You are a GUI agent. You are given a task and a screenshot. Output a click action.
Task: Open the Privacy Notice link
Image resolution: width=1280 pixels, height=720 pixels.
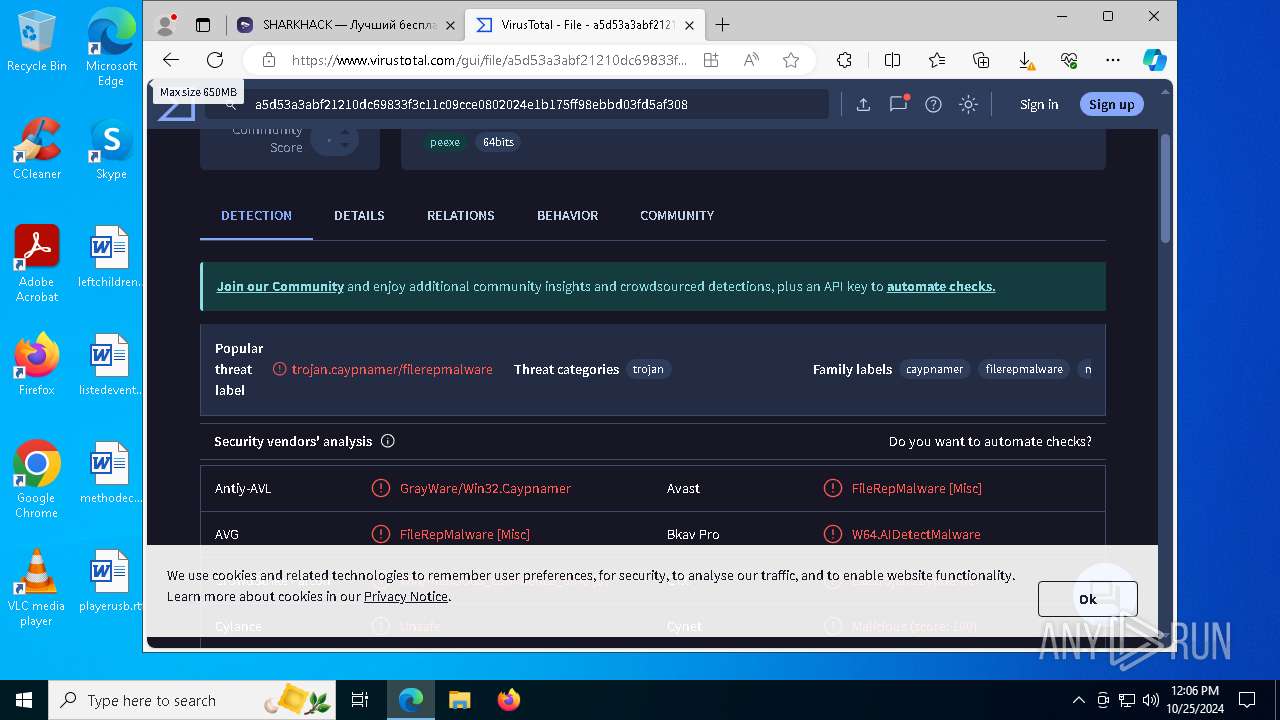pyautogui.click(x=406, y=596)
